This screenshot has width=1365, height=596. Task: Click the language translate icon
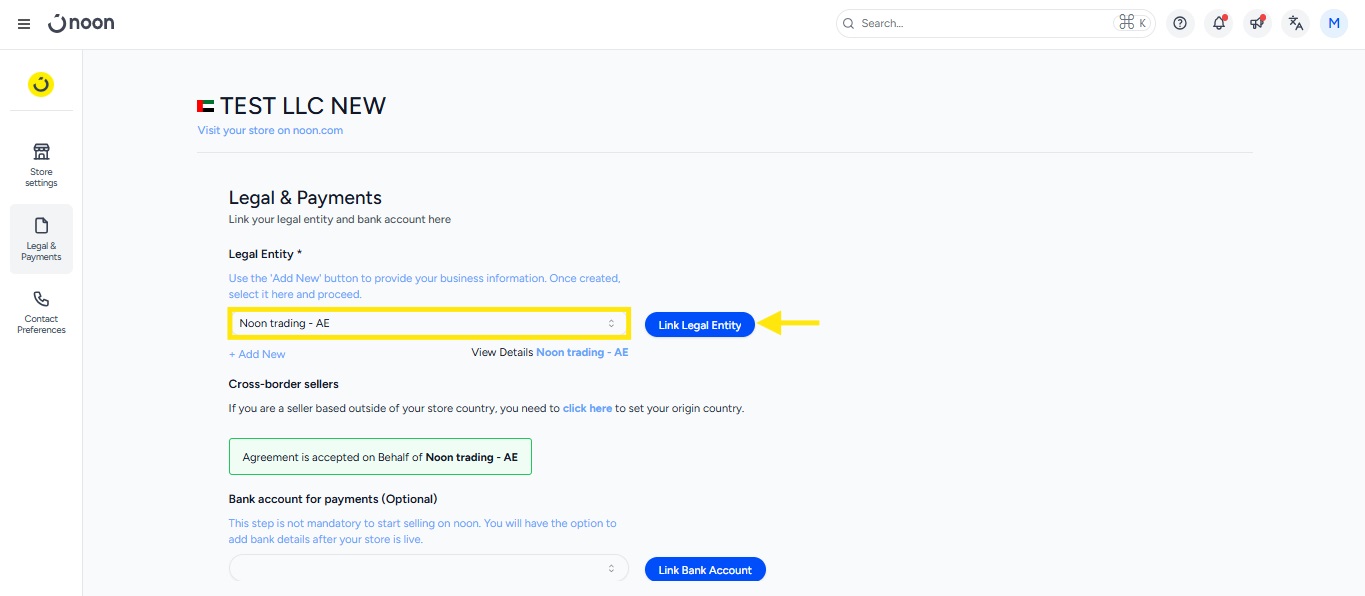(1296, 23)
